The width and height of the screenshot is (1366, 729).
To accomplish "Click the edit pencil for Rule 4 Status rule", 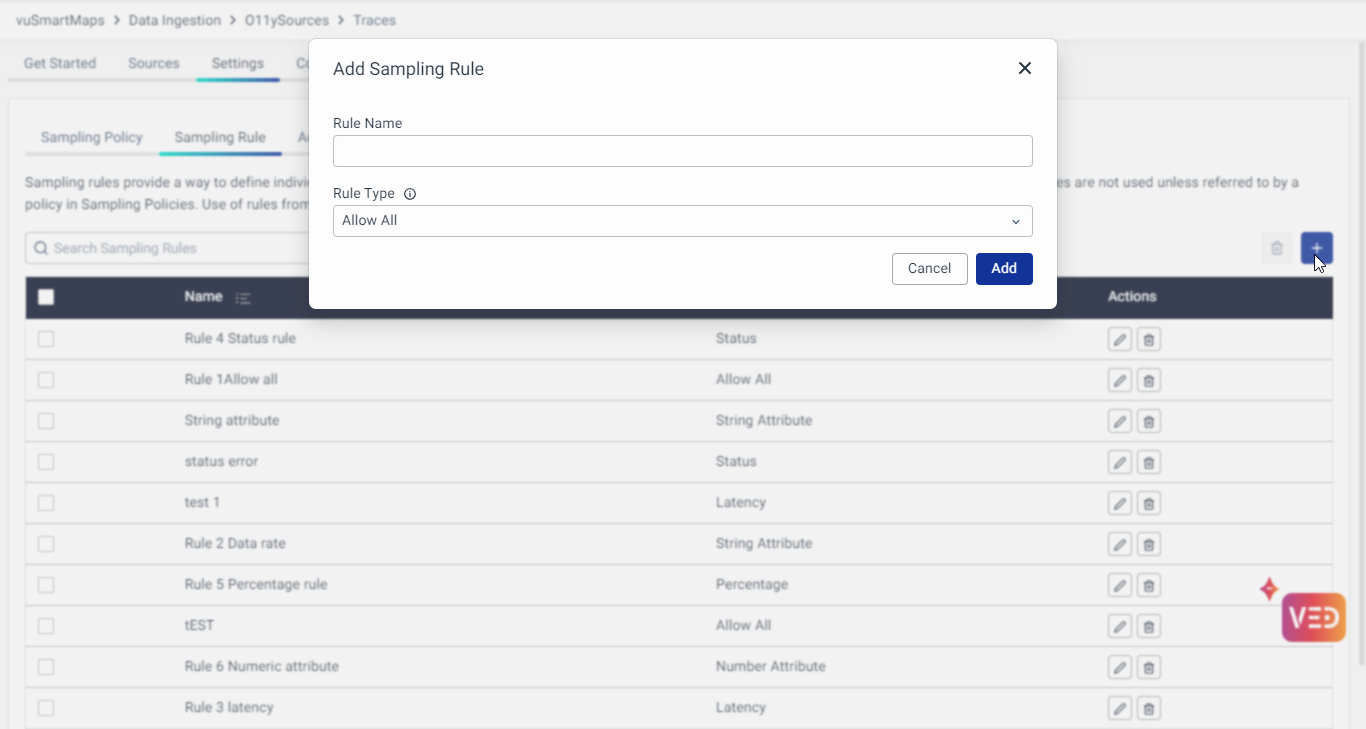I will click(1119, 340).
